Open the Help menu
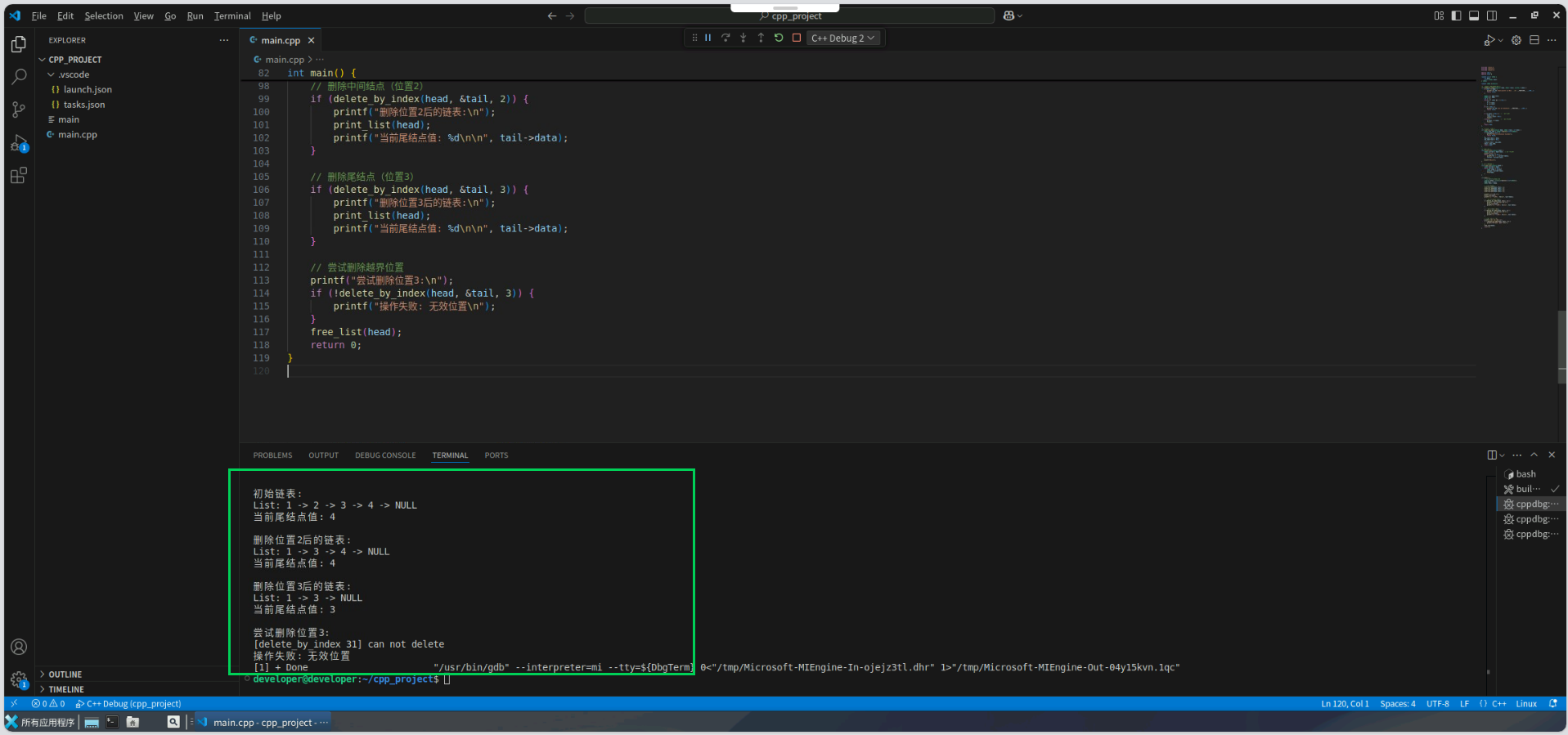The height and width of the screenshot is (735, 1568). [x=272, y=16]
